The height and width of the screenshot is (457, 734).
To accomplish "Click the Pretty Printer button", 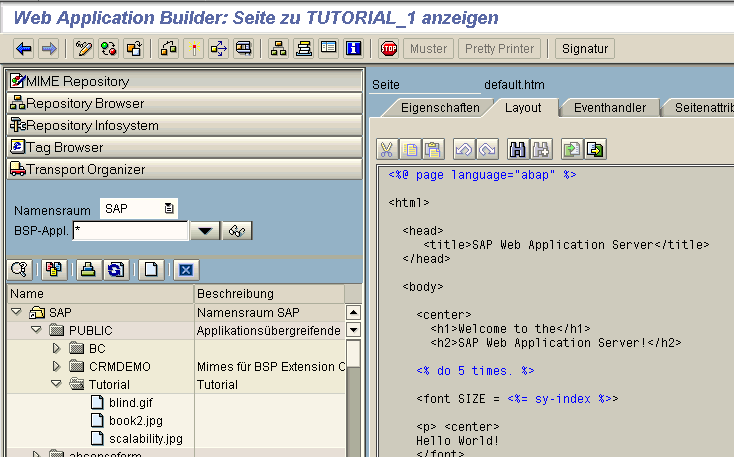I will [x=499, y=49].
